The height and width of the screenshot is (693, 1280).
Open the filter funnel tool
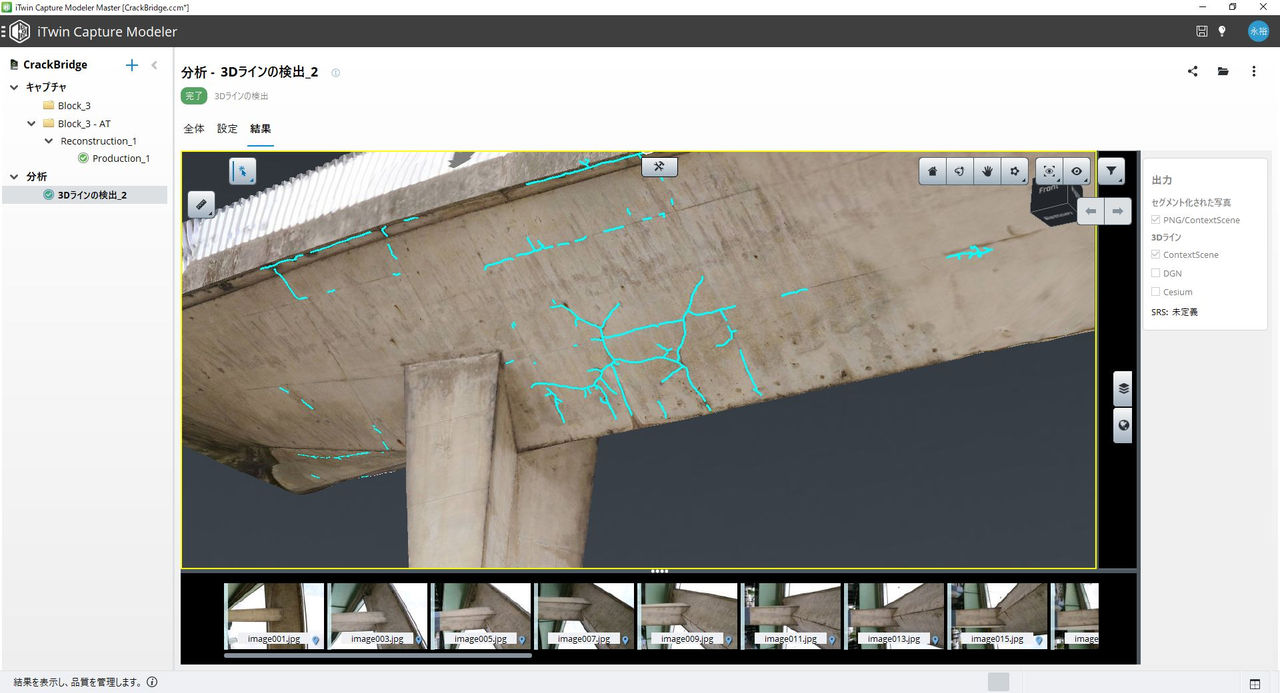coord(1111,171)
